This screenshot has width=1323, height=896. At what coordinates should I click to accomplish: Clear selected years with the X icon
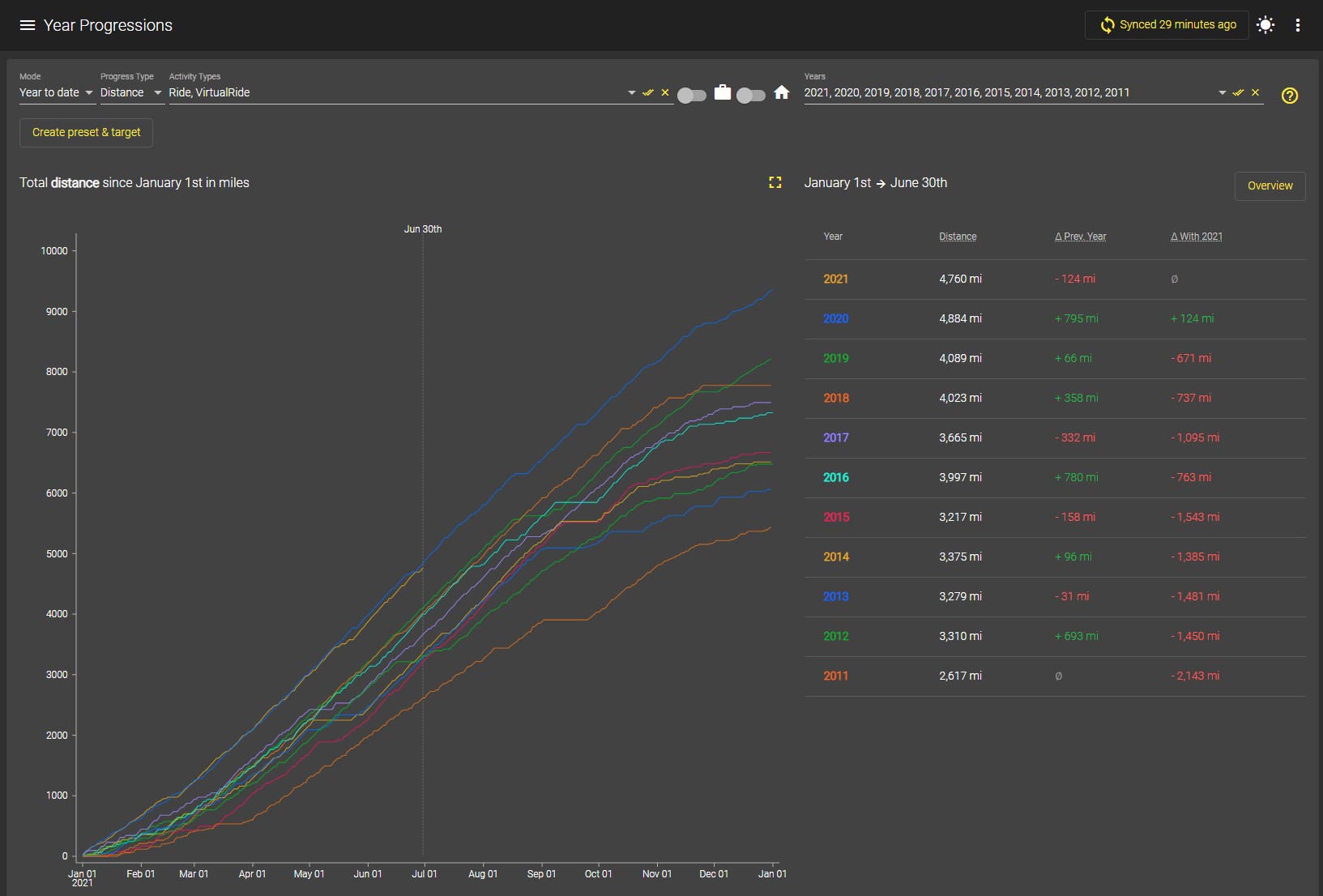[1256, 92]
